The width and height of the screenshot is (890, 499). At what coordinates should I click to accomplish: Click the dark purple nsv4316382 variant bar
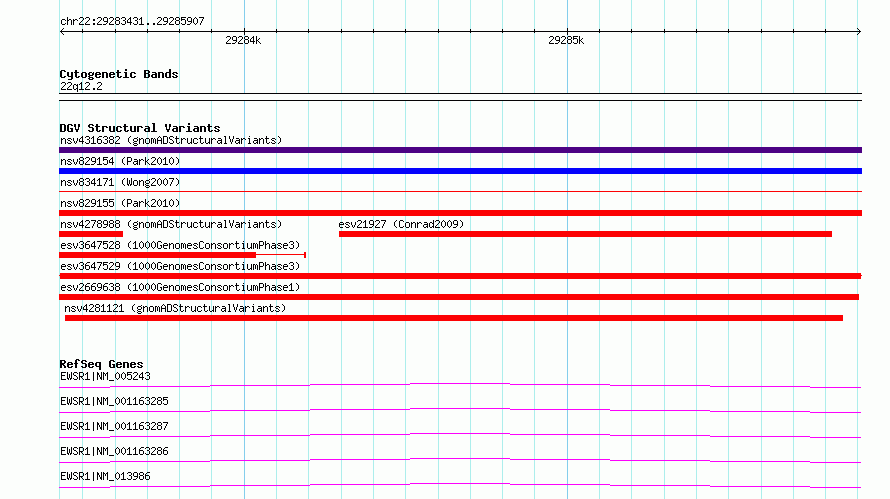460,150
